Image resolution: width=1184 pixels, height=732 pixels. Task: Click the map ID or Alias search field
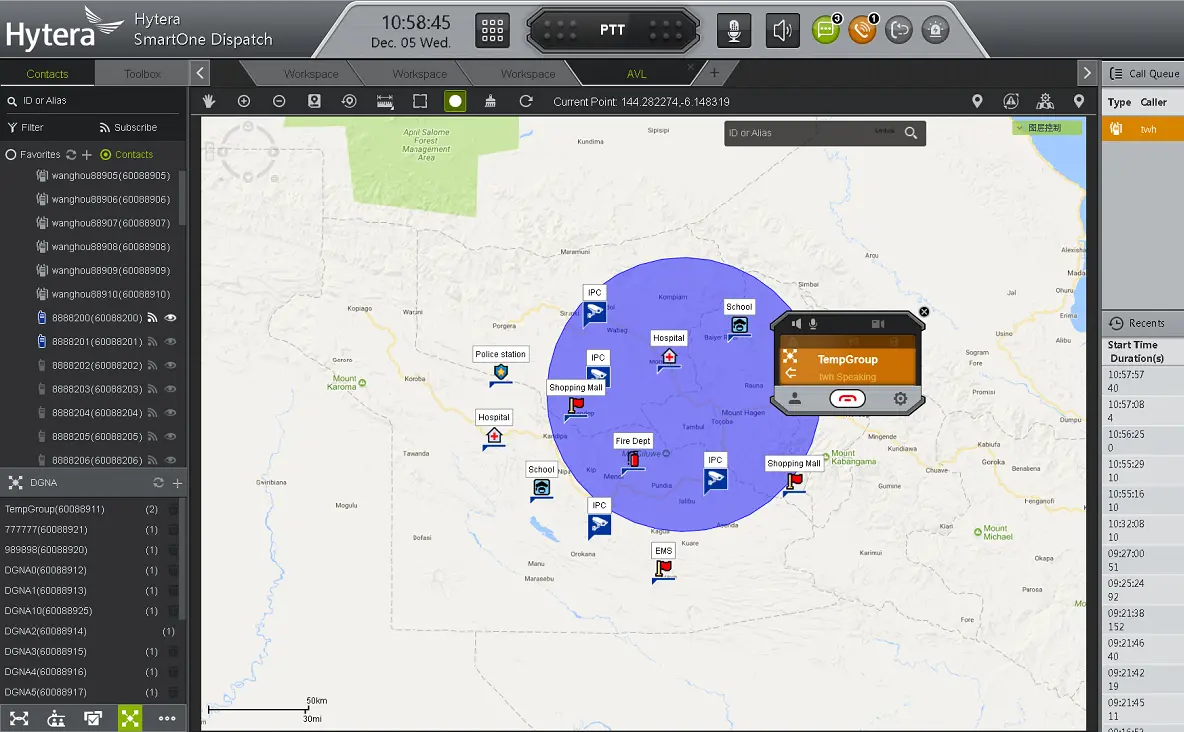click(810, 133)
